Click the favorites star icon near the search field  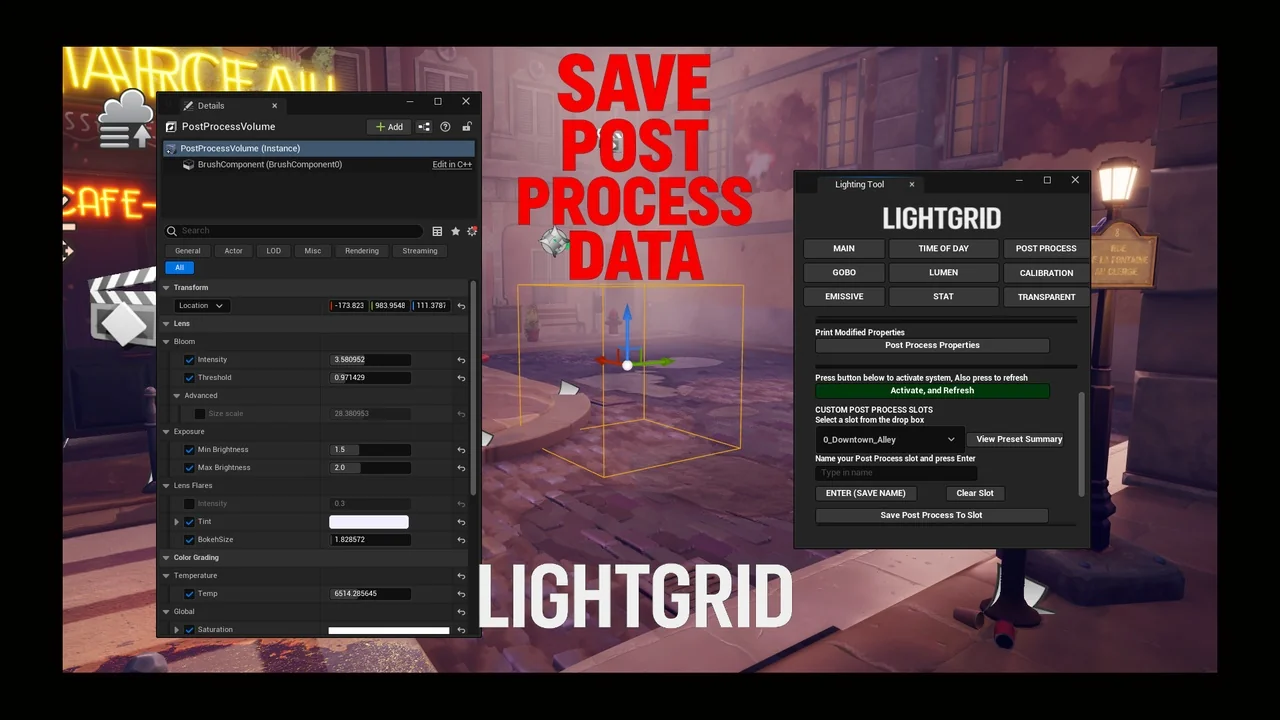click(x=455, y=231)
